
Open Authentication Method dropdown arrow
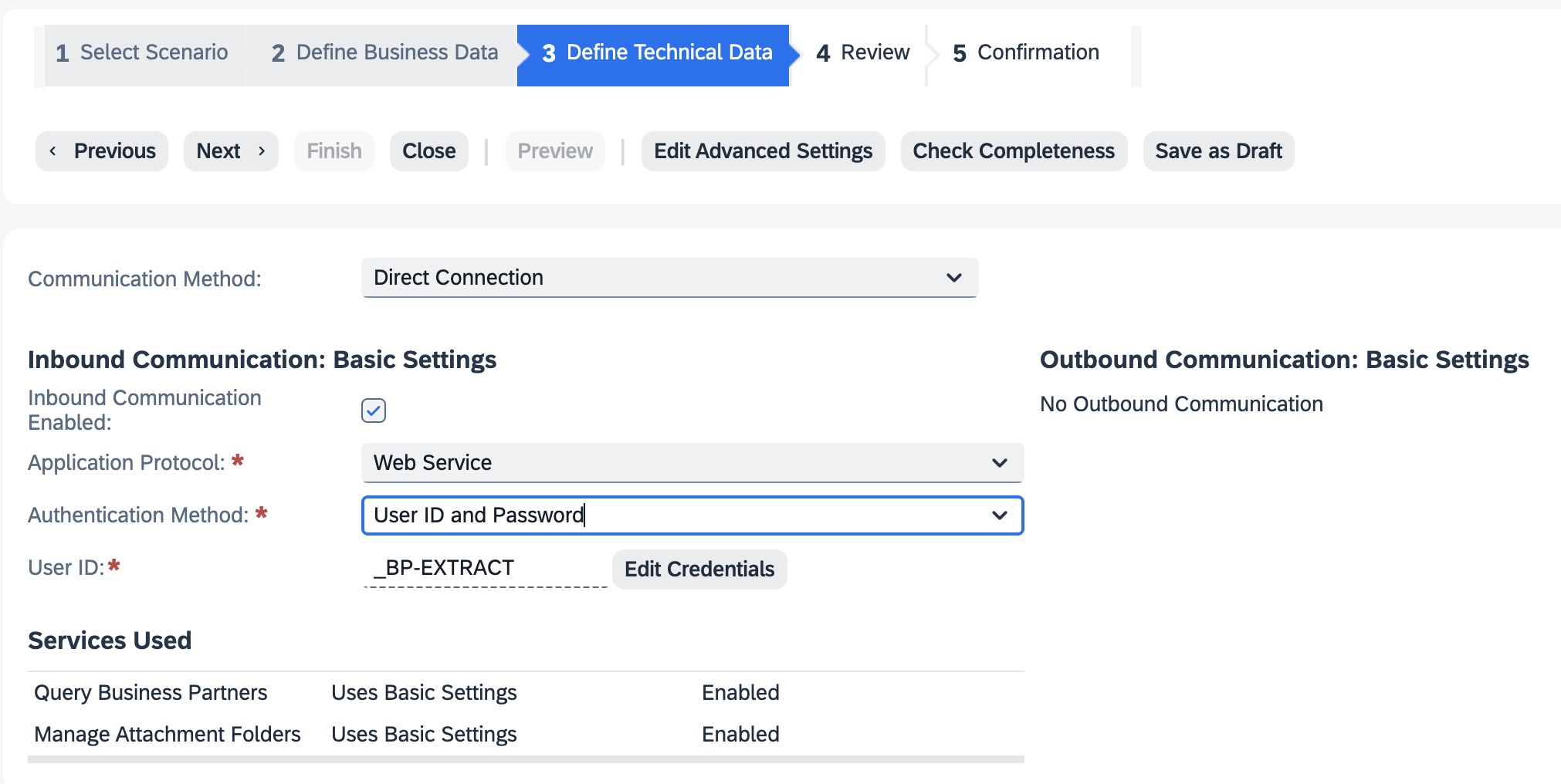(999, 515)
